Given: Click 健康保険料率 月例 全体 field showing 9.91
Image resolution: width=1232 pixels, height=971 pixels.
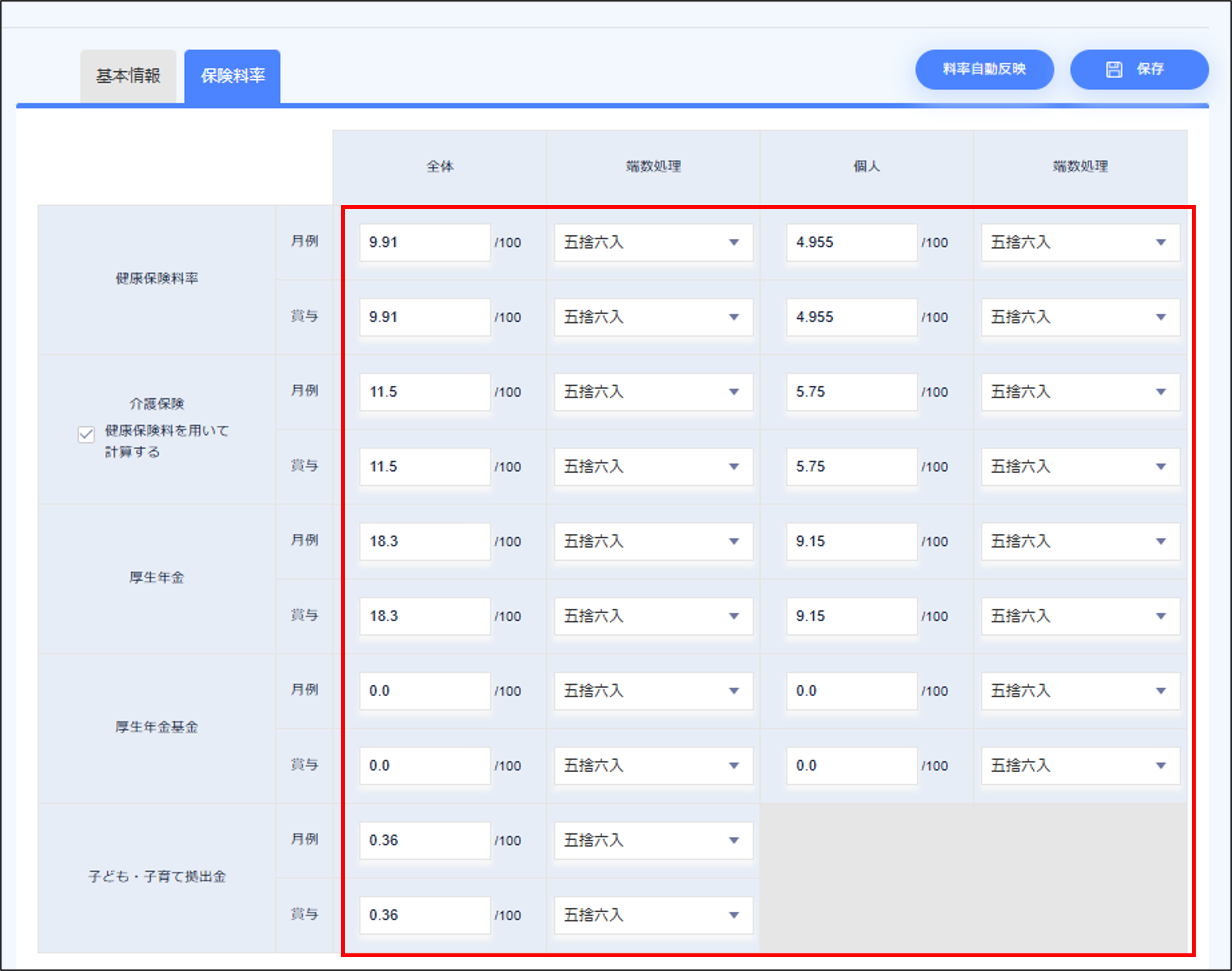Looking at the screenshot, I should [x=424, y=243].
